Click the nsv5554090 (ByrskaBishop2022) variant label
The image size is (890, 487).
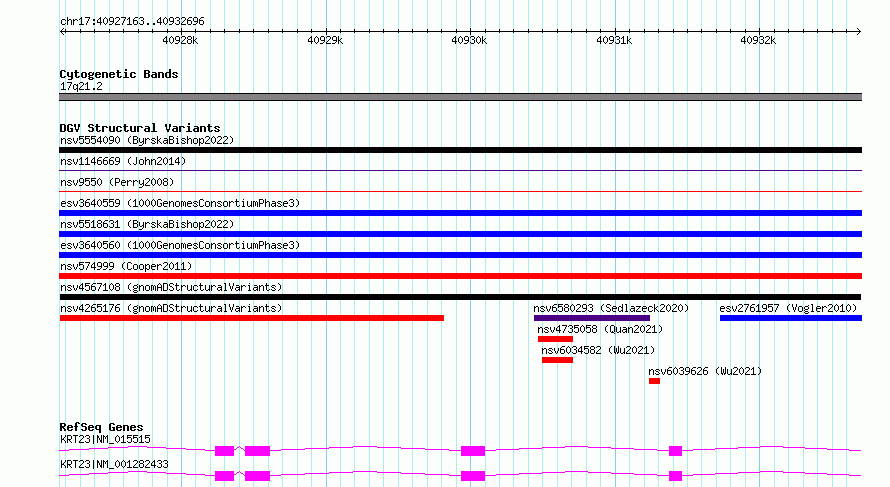pyautogui.click(x=147, y=140)
